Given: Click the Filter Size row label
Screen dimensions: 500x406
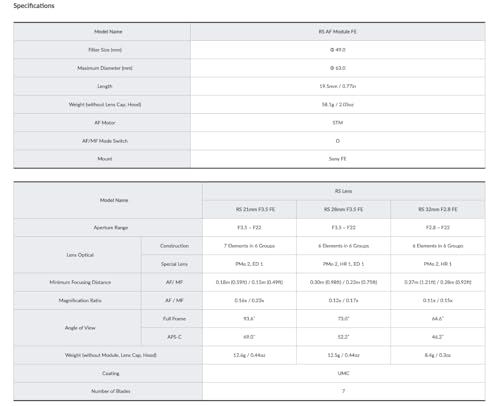Looking at the screenshot, I should click(105, 50).
